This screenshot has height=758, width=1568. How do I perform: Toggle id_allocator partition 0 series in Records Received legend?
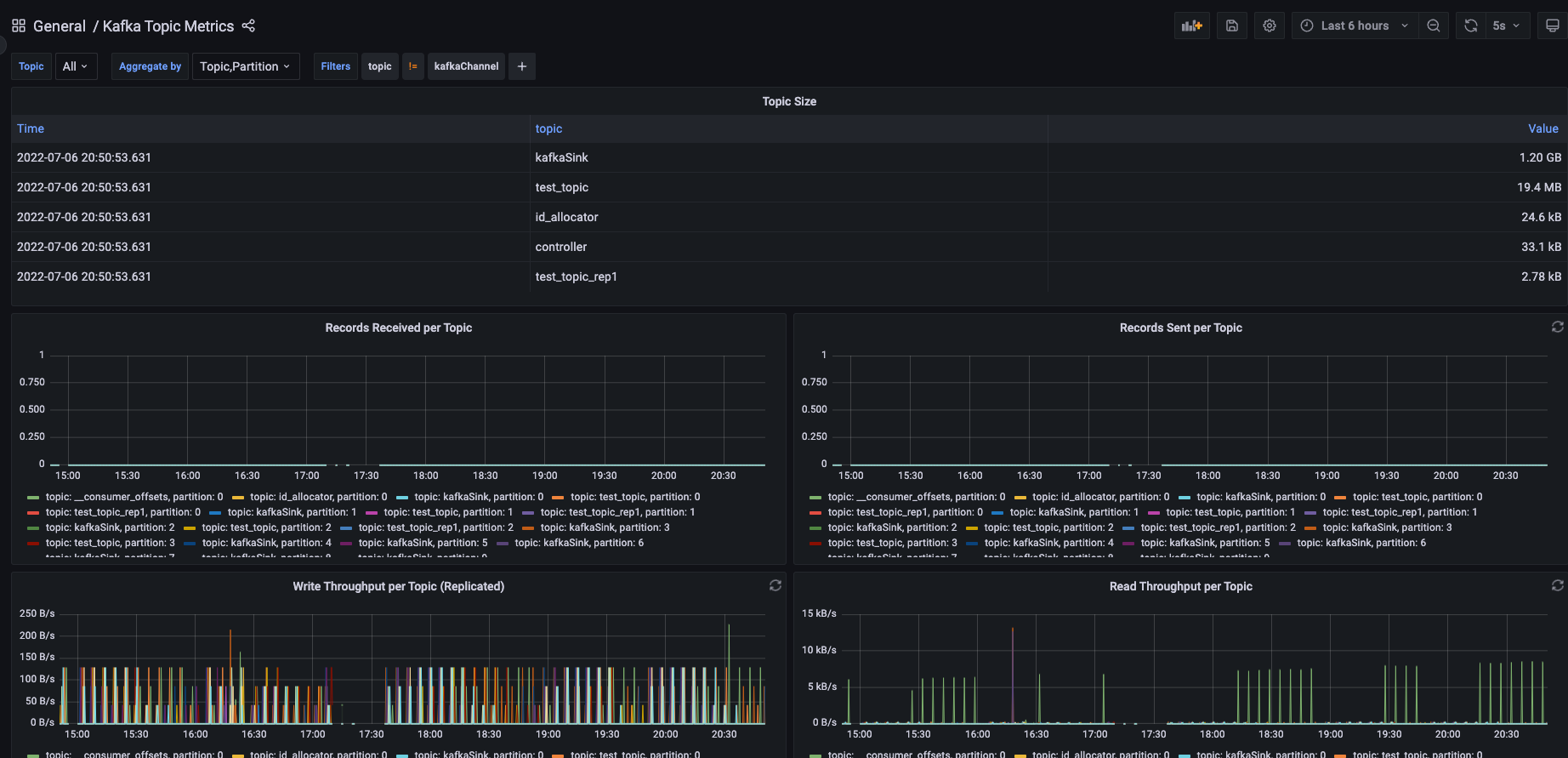pyautogui.click(x=318, y=497)
